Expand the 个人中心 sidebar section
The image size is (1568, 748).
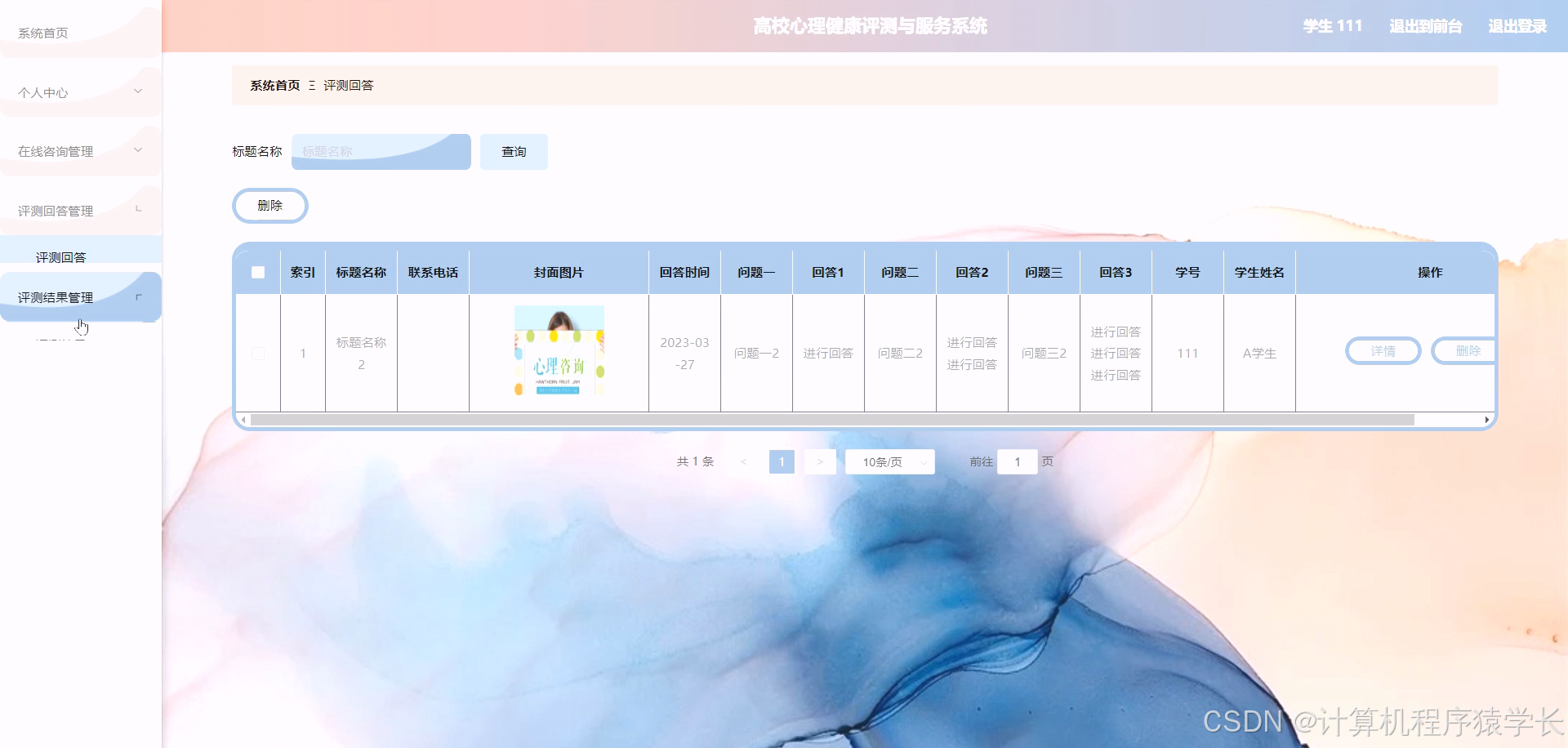click(79, 91)
